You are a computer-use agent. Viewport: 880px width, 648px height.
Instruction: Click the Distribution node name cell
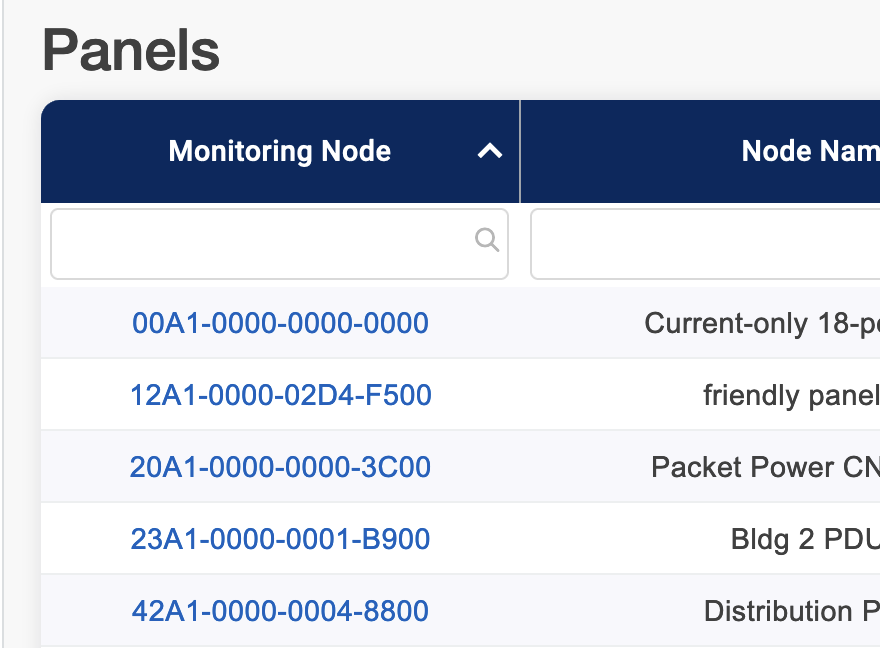pyautogui.click(x=791, y=611)
